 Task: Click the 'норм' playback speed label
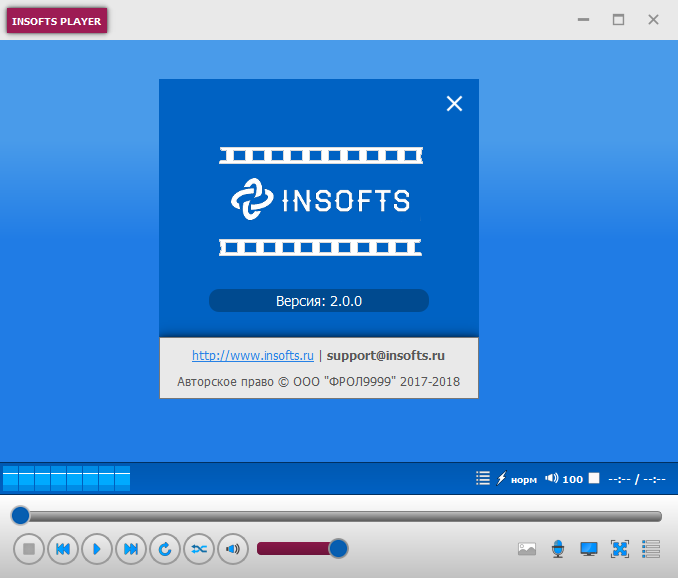coord(524,479)
